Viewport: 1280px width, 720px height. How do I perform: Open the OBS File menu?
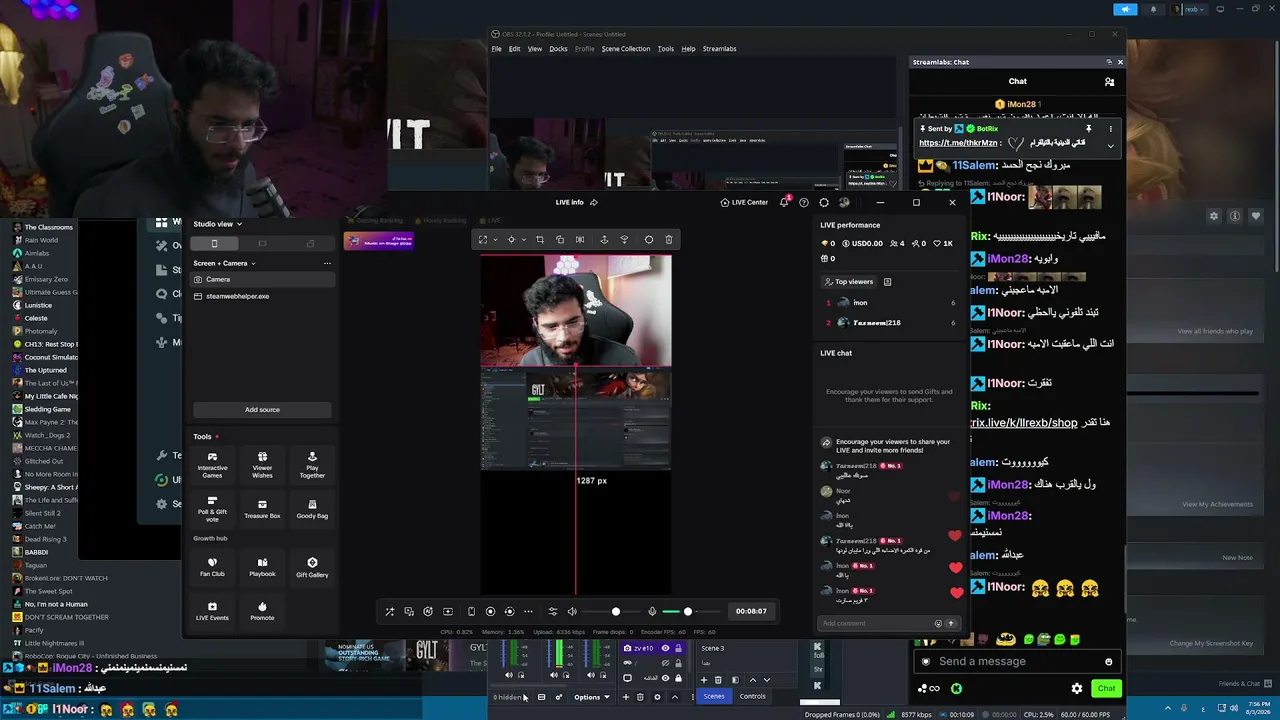coord(496,49)
